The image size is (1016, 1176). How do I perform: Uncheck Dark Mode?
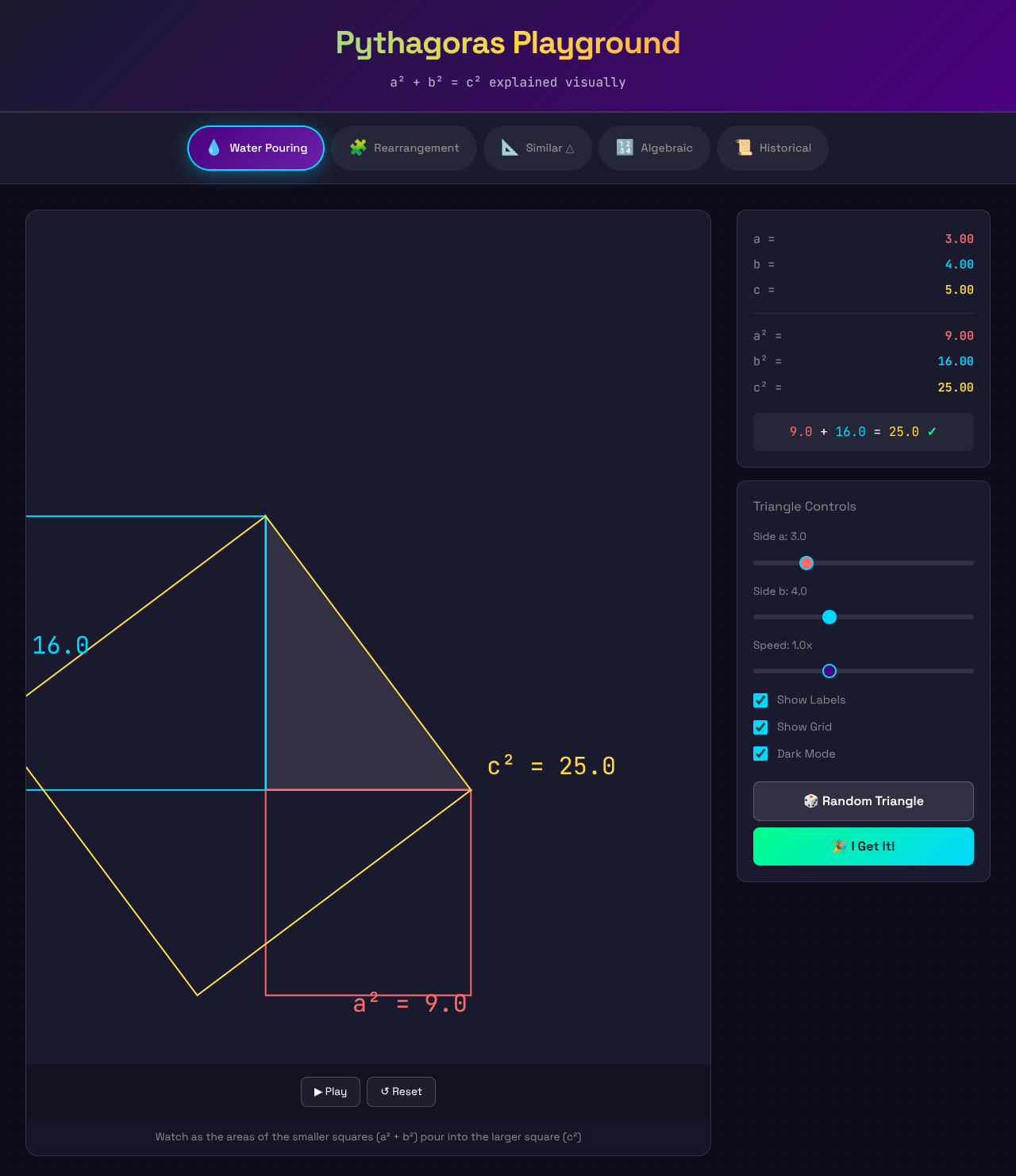pyautogui.click(x=760, y=754)
